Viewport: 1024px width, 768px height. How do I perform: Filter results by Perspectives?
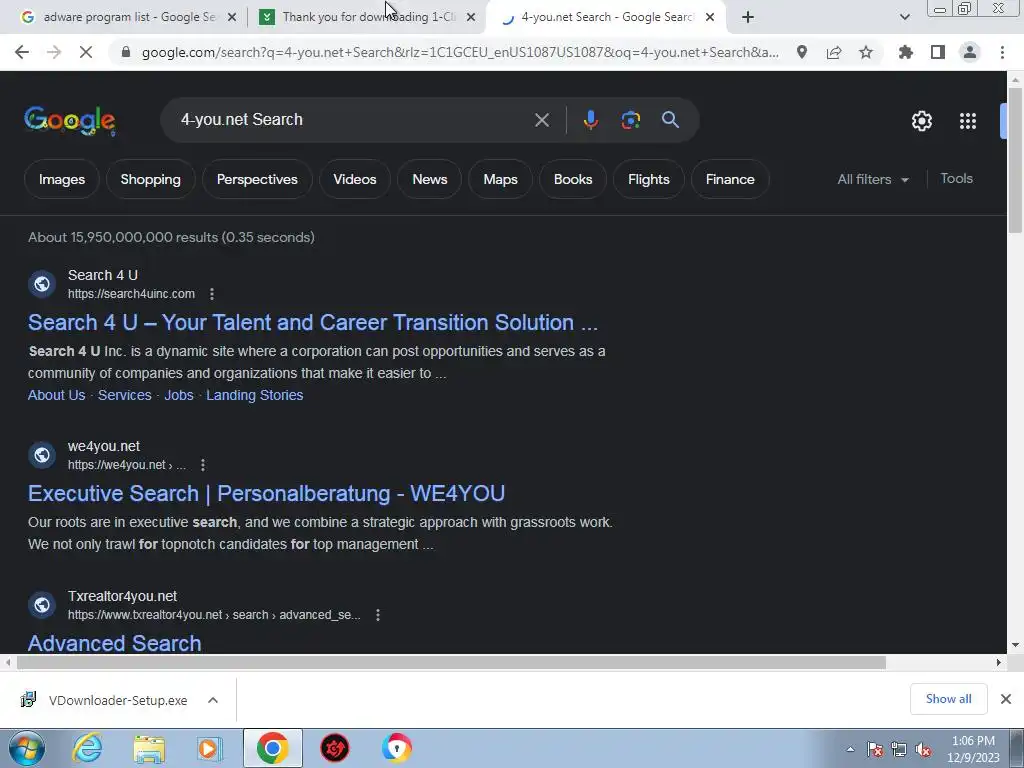[257, 179]
